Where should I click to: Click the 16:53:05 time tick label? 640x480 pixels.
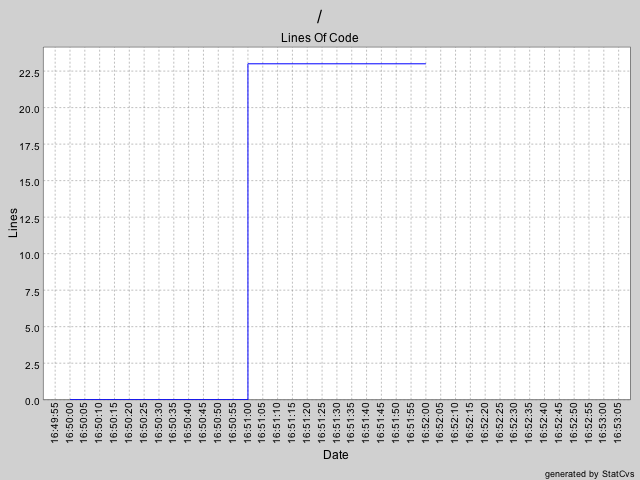pos(618,422)
